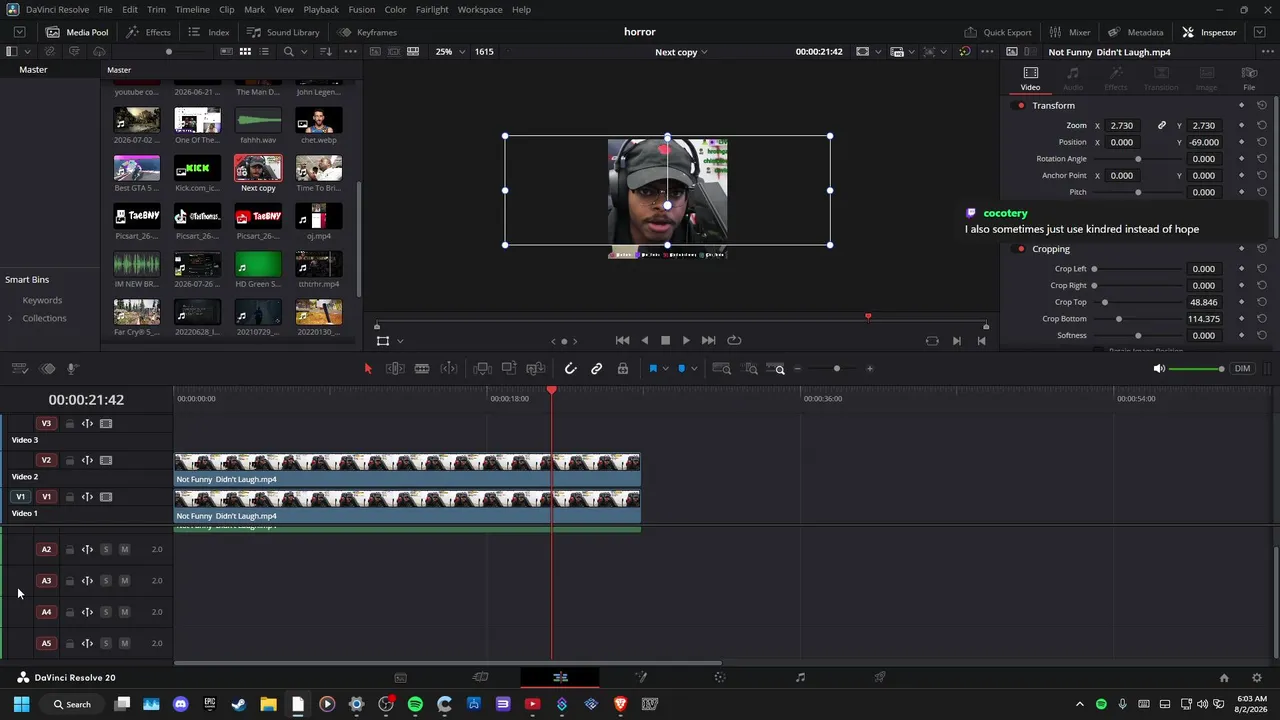Solo audio track A3
The width and height of the screenshot is (1280, 720).
(106, 581)
